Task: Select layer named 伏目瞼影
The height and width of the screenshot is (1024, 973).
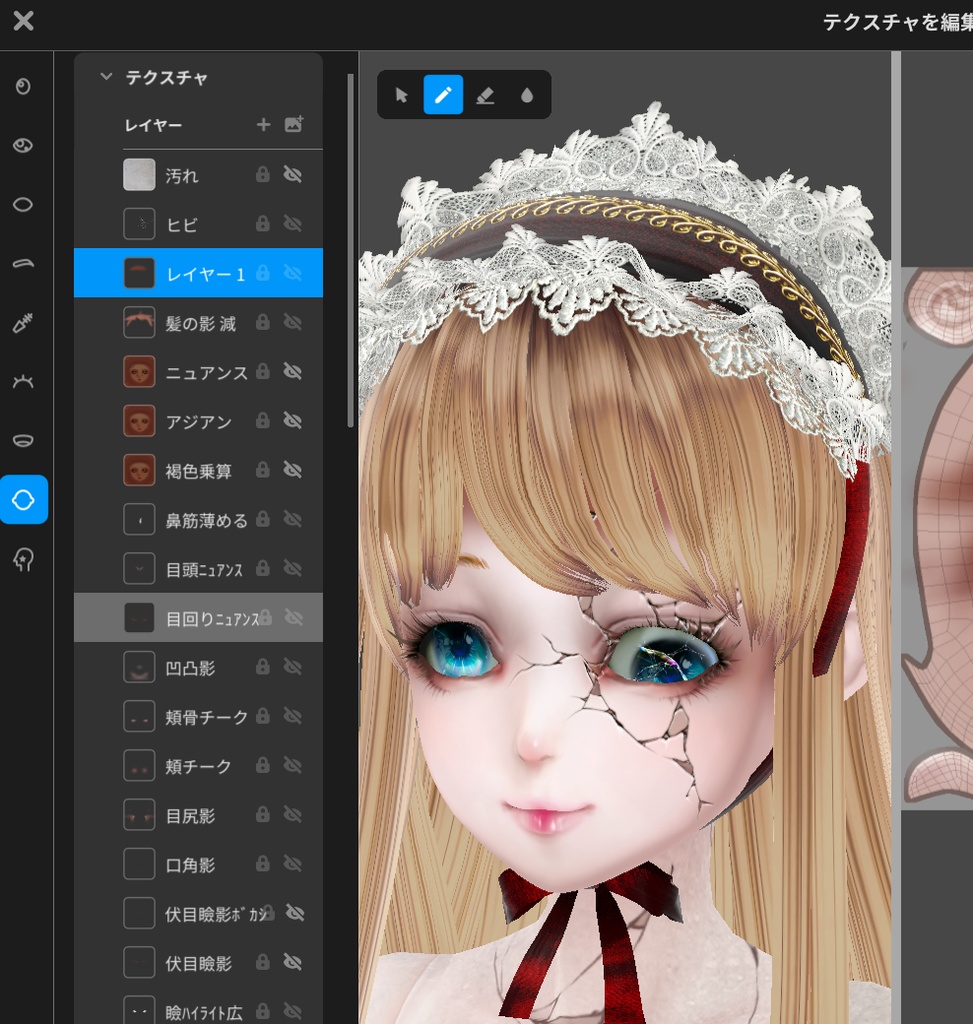Action: tap(199, 963)
